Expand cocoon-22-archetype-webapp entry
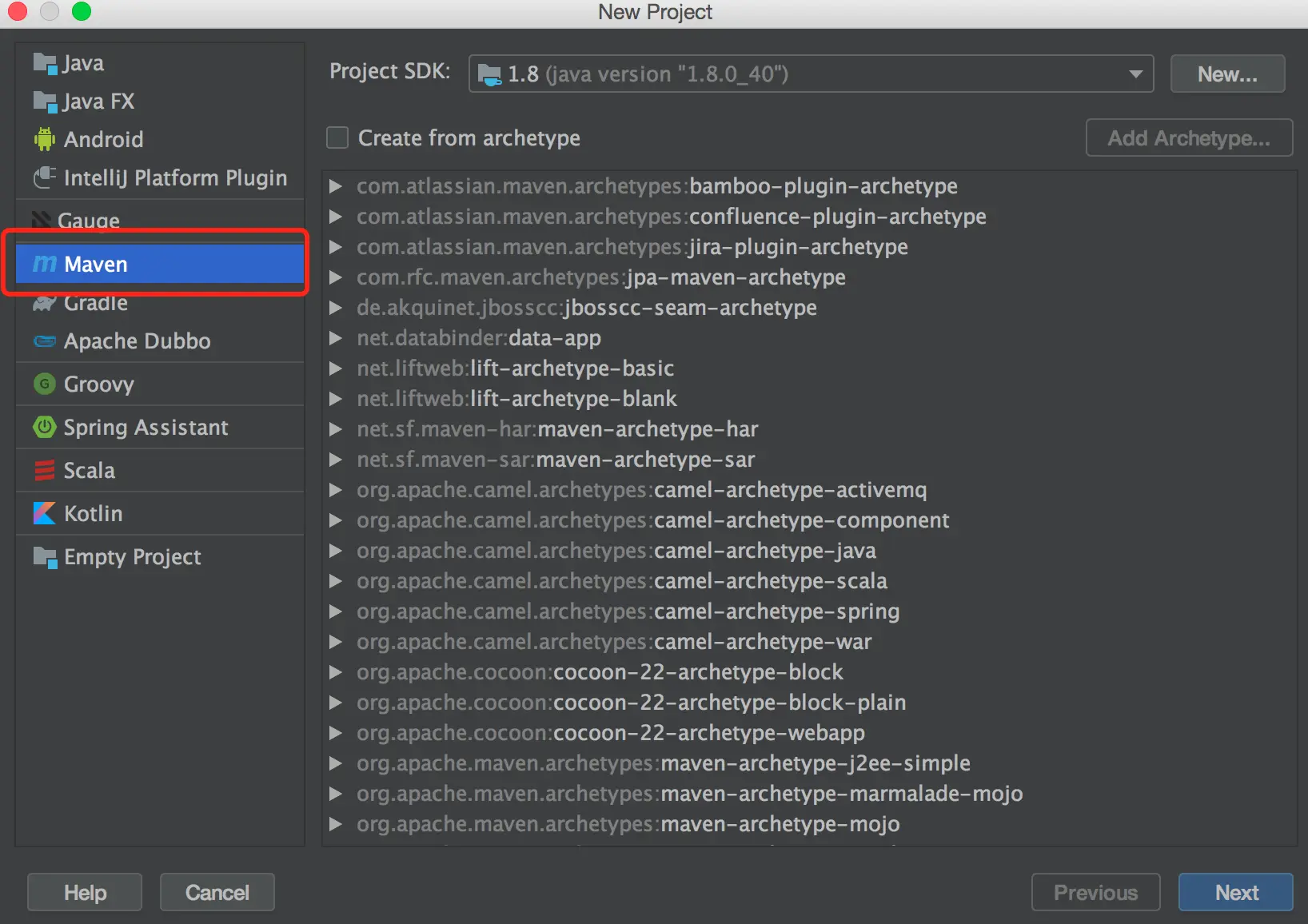1308x924 pixels. point(336,733)
